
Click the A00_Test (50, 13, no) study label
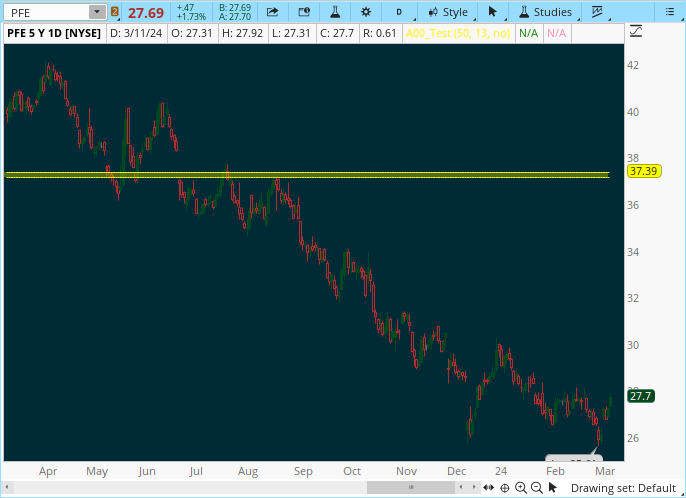coord(458,33)
